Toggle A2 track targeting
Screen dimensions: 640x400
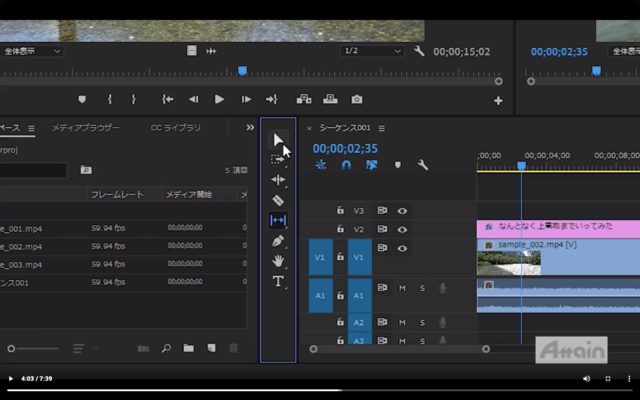click(359, 323)
